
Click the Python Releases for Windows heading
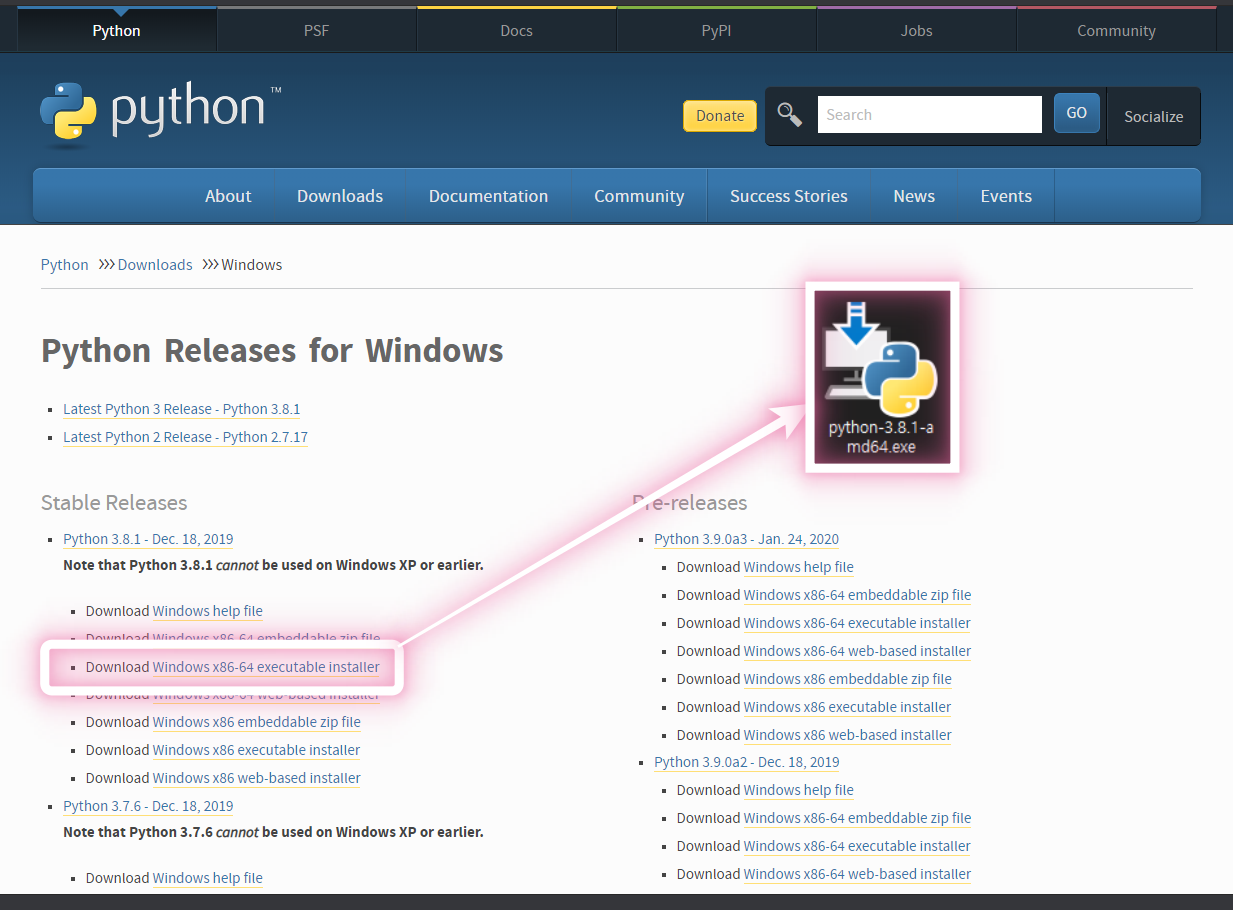(x=272, y=351)
